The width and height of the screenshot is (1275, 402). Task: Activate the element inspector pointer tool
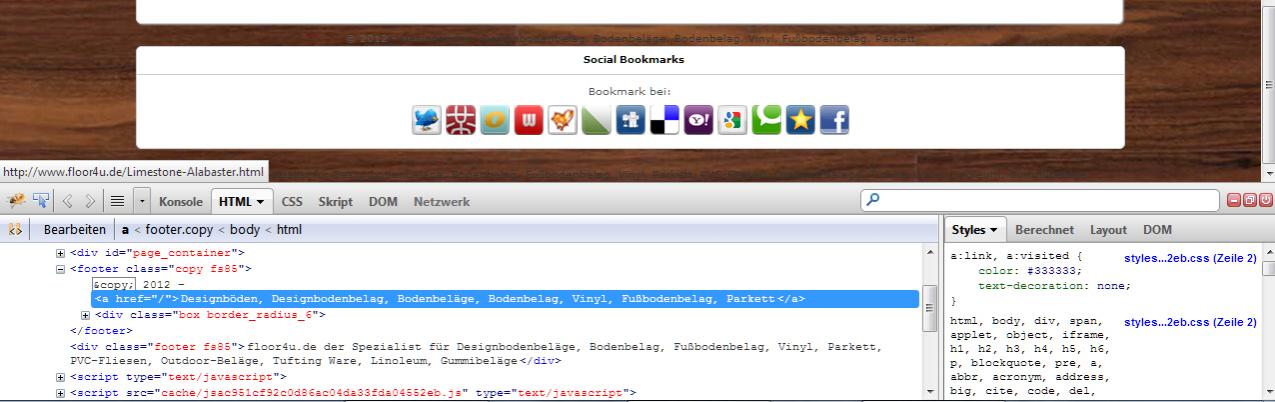(x=41, y=201)
